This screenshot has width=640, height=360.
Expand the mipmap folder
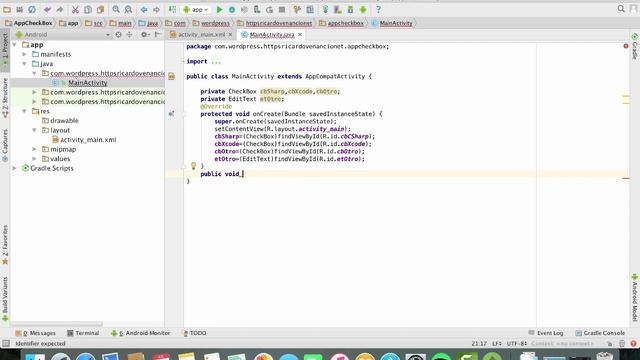[34, 149]
